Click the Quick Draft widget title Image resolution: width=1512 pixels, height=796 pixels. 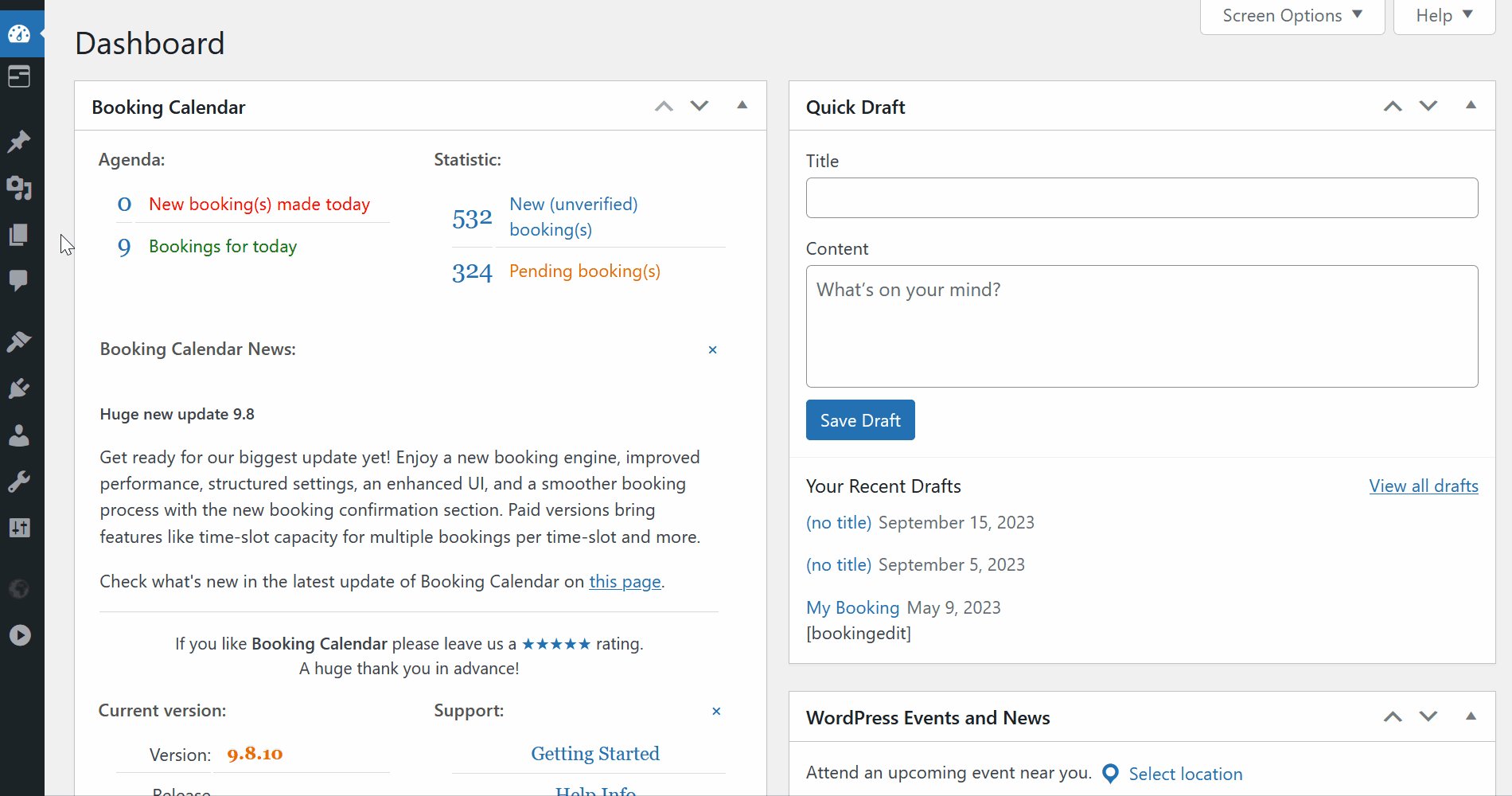pos(855,107)
